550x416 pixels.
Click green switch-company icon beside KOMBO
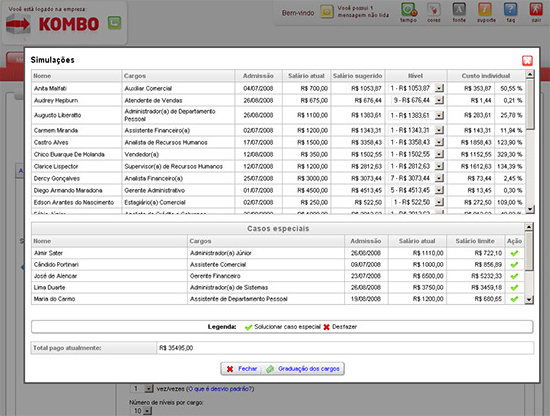pos(114,23)
